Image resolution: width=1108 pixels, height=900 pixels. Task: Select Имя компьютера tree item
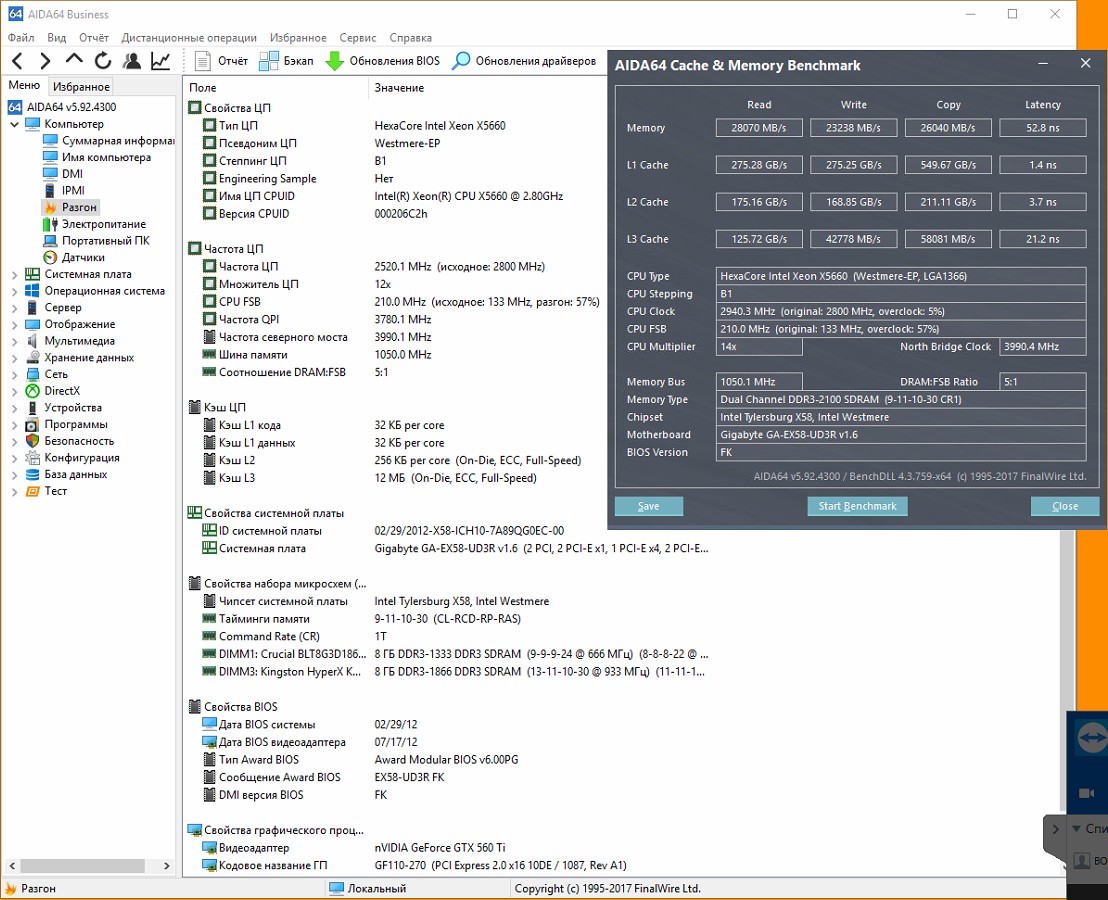pos(98,157)
